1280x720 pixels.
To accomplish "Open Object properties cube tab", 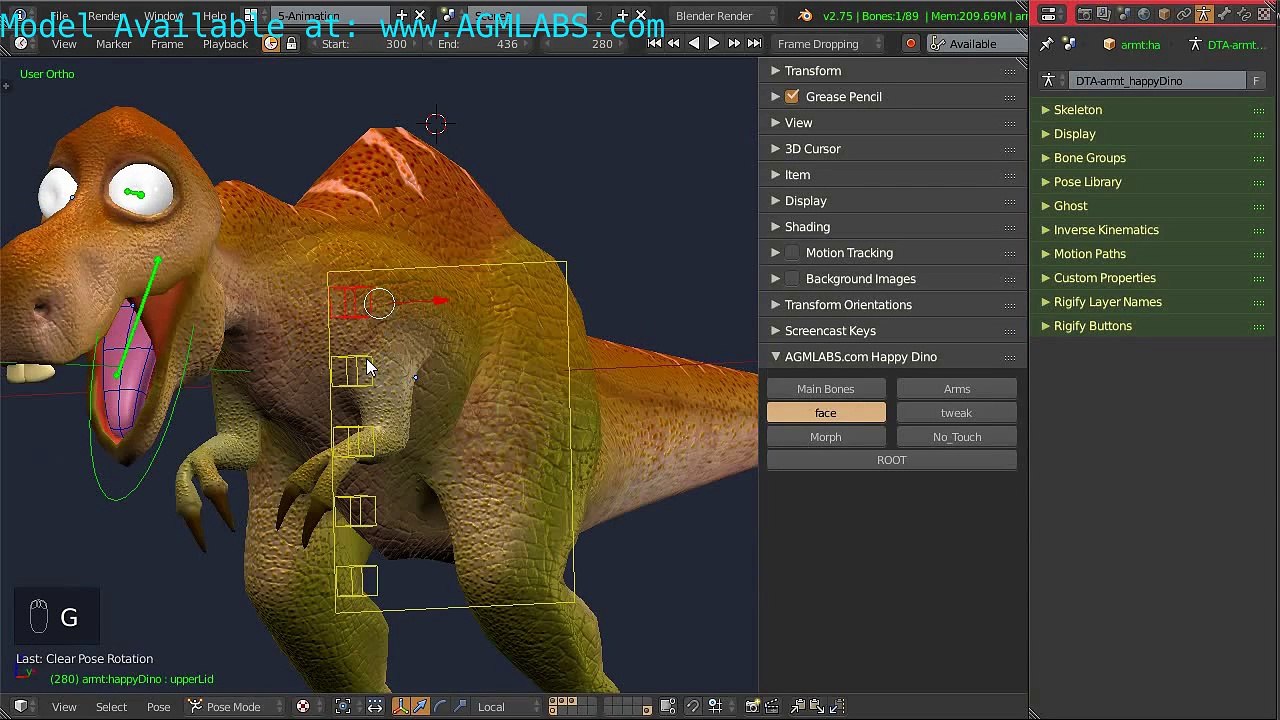I will pyautogui.click(x=1165, y=14).
